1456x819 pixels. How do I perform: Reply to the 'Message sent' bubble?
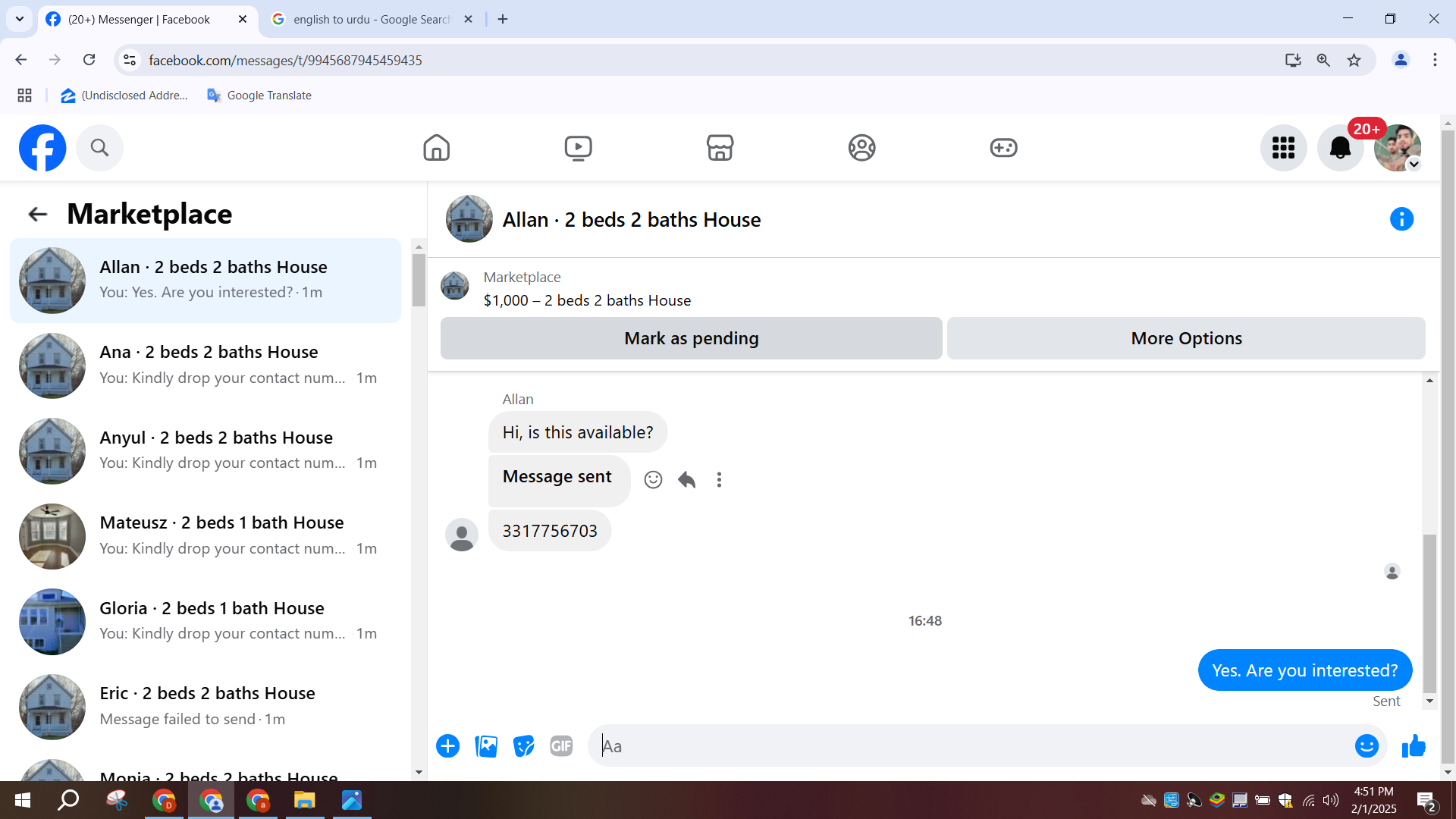(686, 479)
